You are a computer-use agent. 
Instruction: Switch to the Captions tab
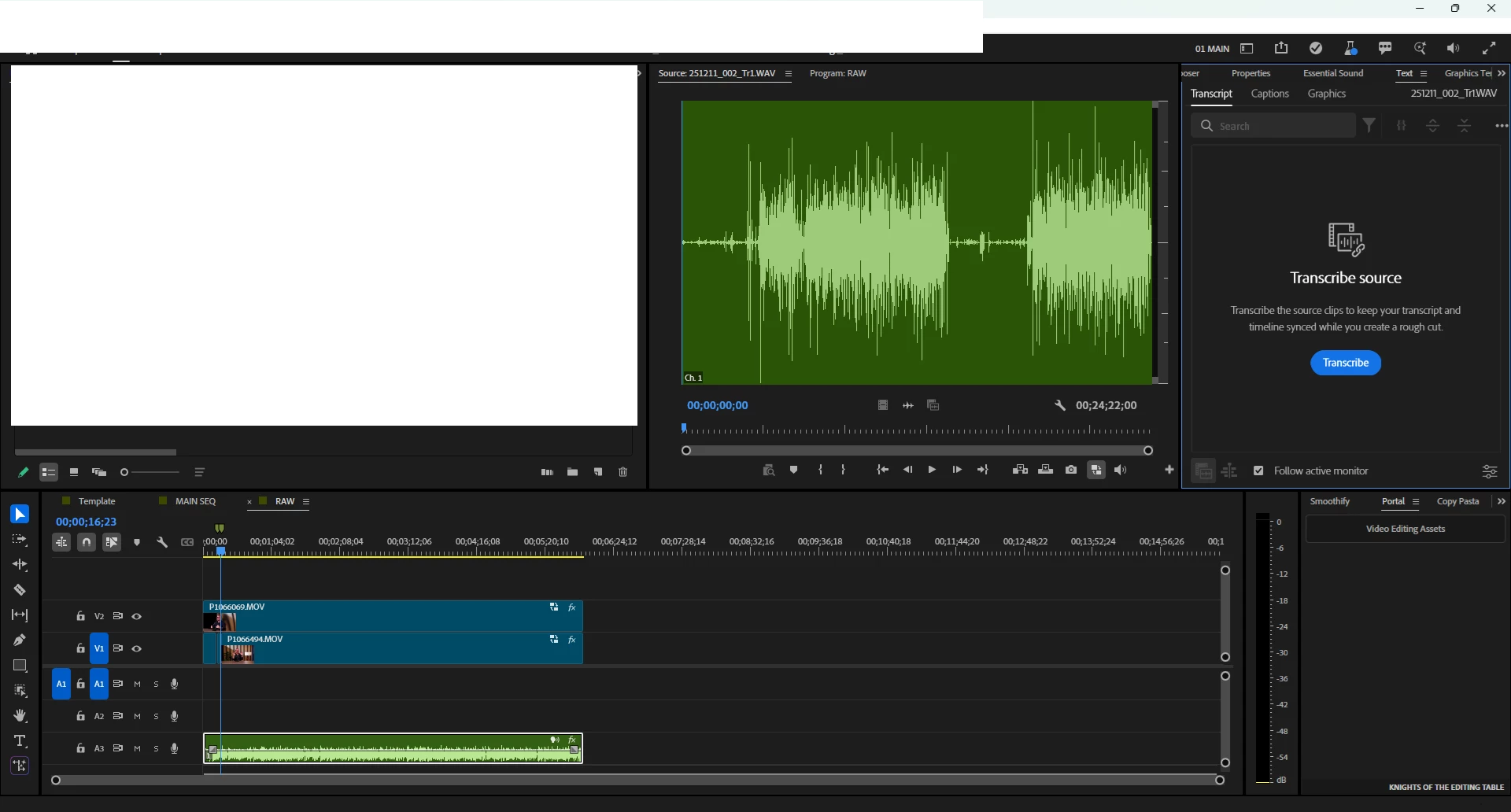[1269, 94]
